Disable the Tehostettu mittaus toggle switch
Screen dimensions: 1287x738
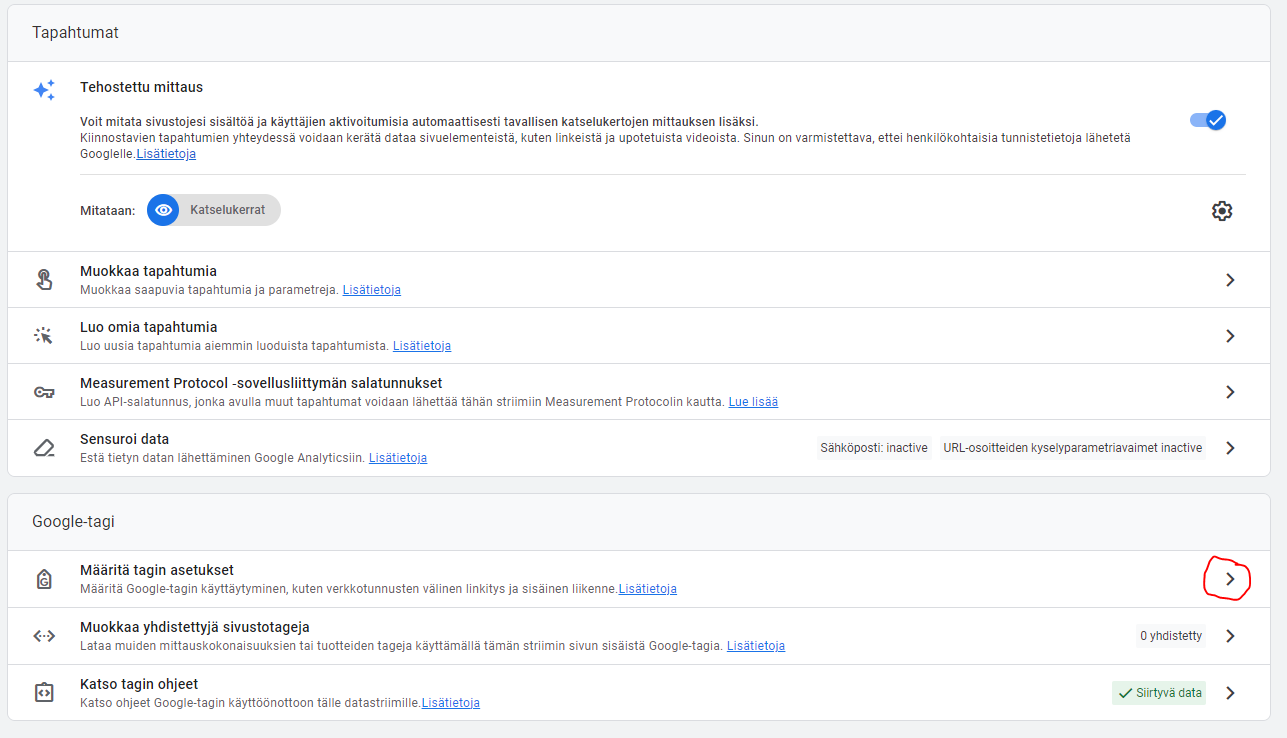(x=1207, y=120)
